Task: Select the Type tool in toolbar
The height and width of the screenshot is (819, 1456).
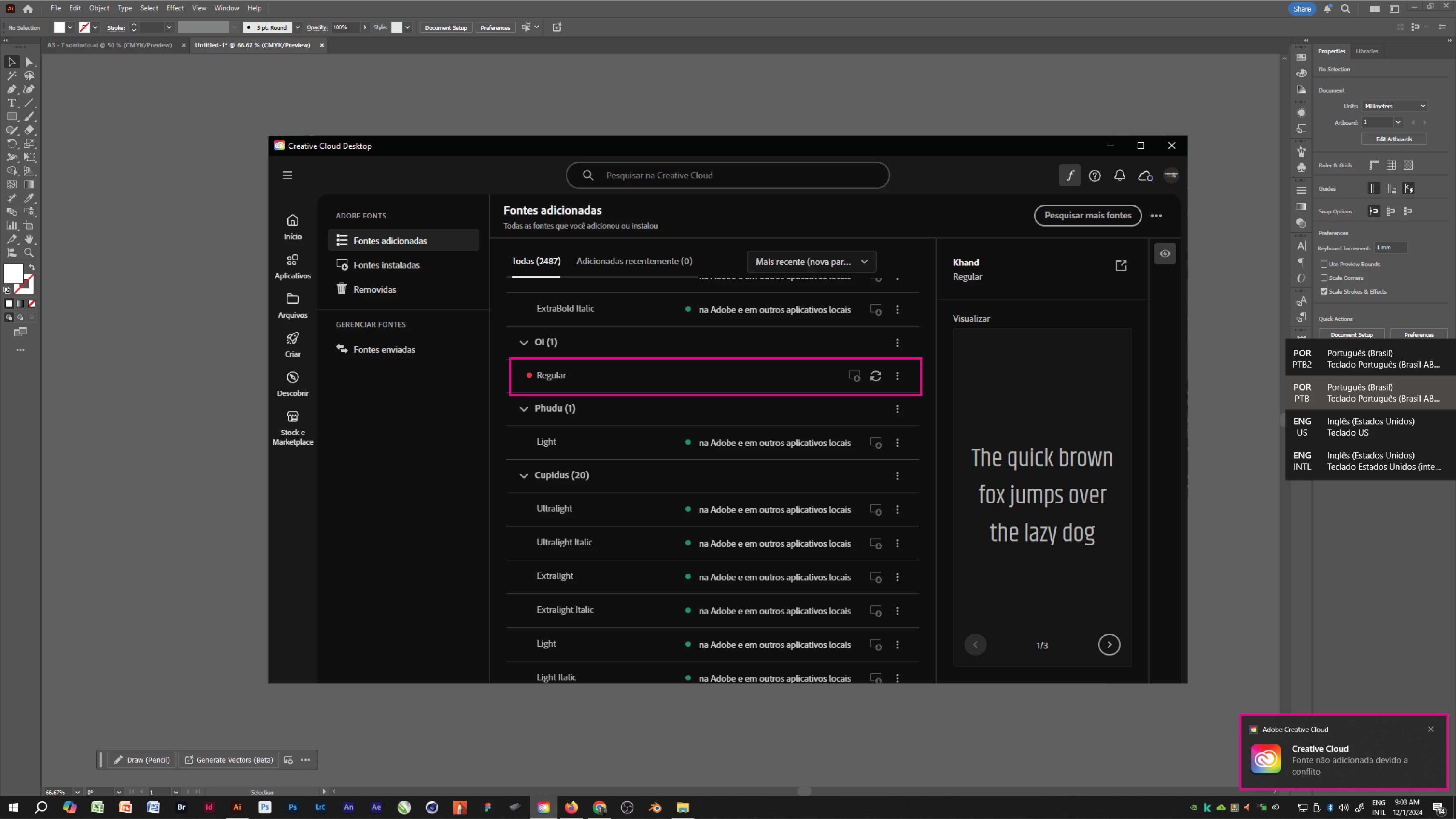Action: click(11, 103)
